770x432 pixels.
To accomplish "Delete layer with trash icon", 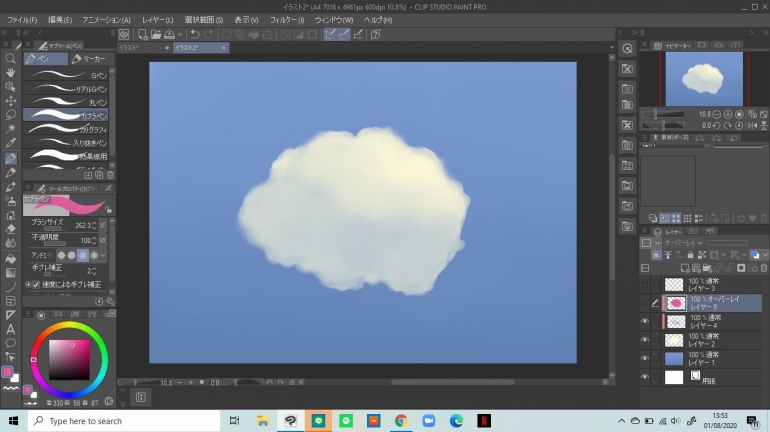I will click(764, 268).
